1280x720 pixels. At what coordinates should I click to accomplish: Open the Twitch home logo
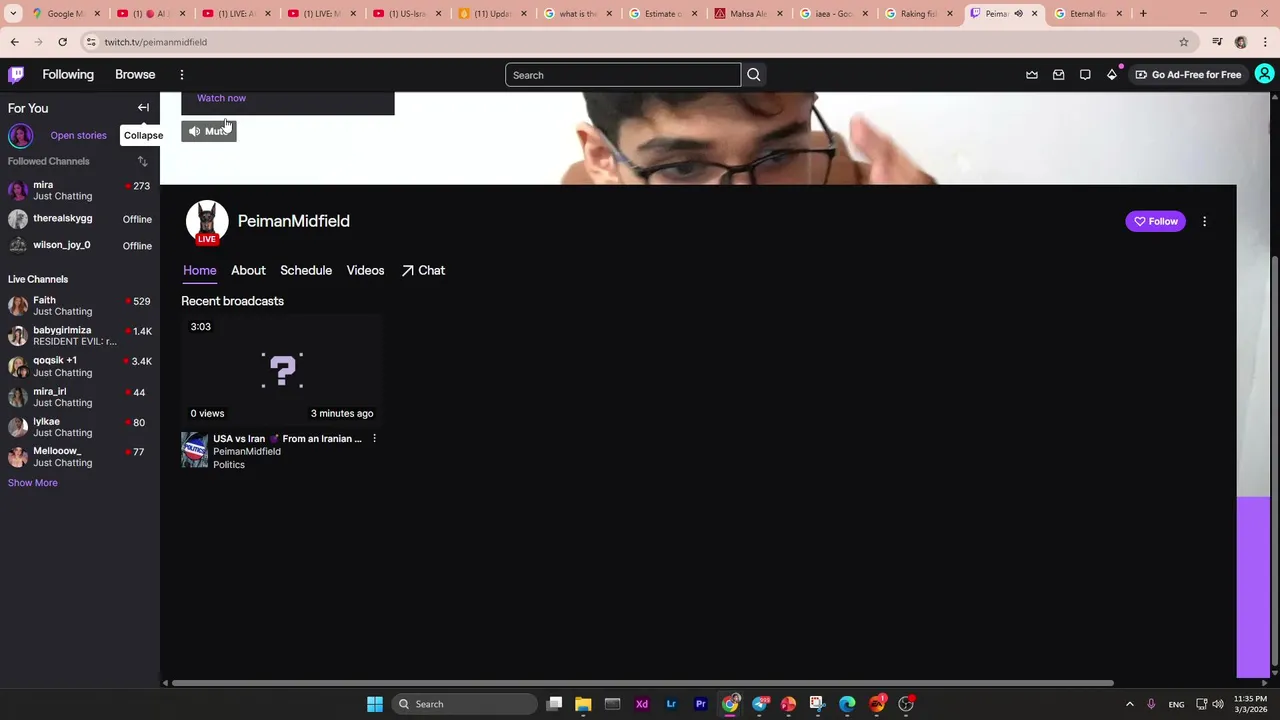pyautogui.click(x=16, y=75)
